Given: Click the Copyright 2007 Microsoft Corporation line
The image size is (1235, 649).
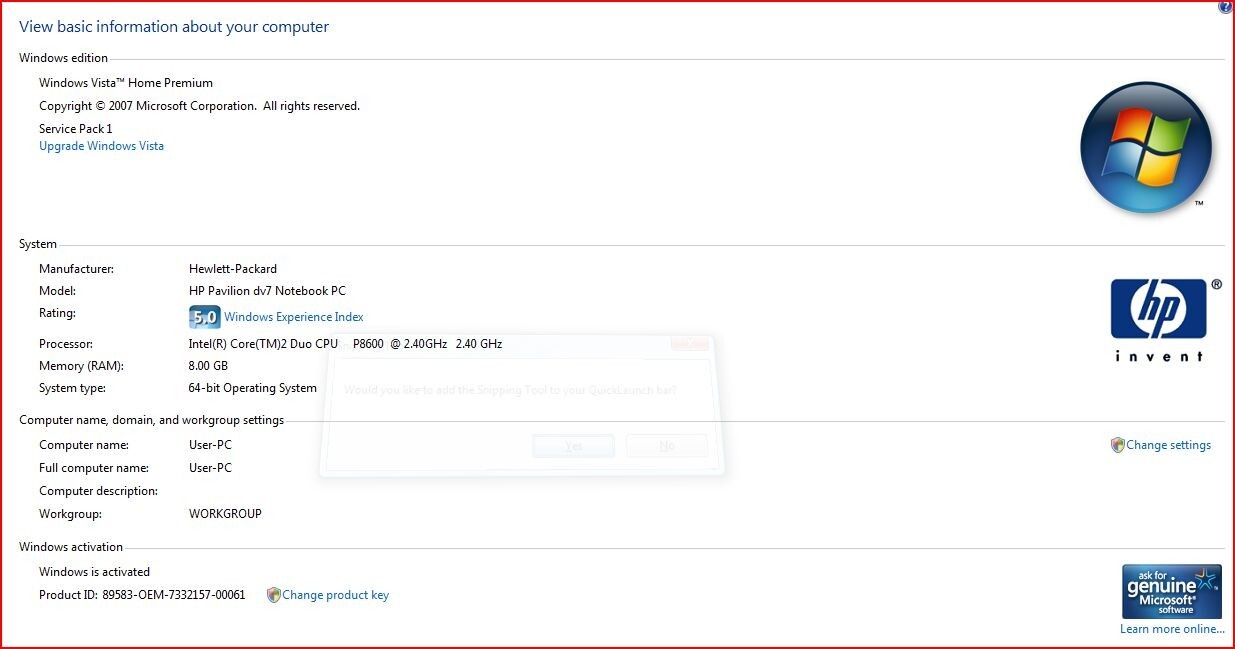Looking at the screenshot, I should [x=199, y=106].
